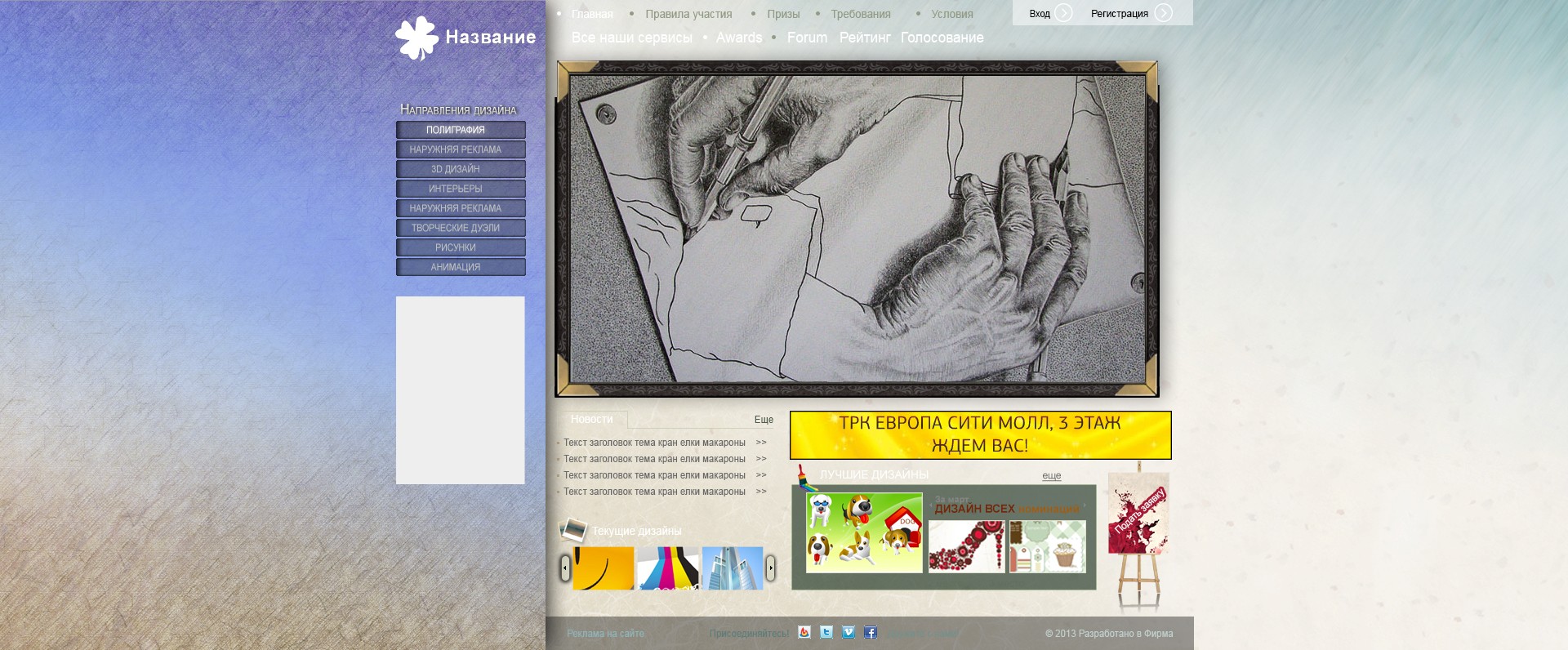Image resolution: width=1568 pixels, height=650 pixels.
Task: Click Присоединяйтесь! in the footer
Action: [x=749, y=634]
